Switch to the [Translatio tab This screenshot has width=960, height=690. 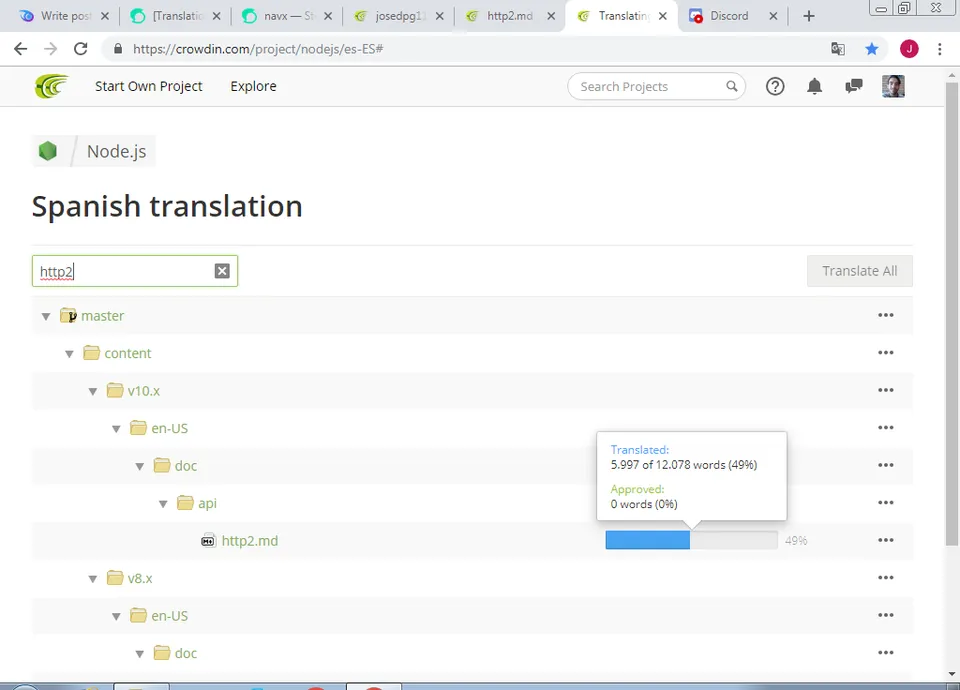point(176,16)
